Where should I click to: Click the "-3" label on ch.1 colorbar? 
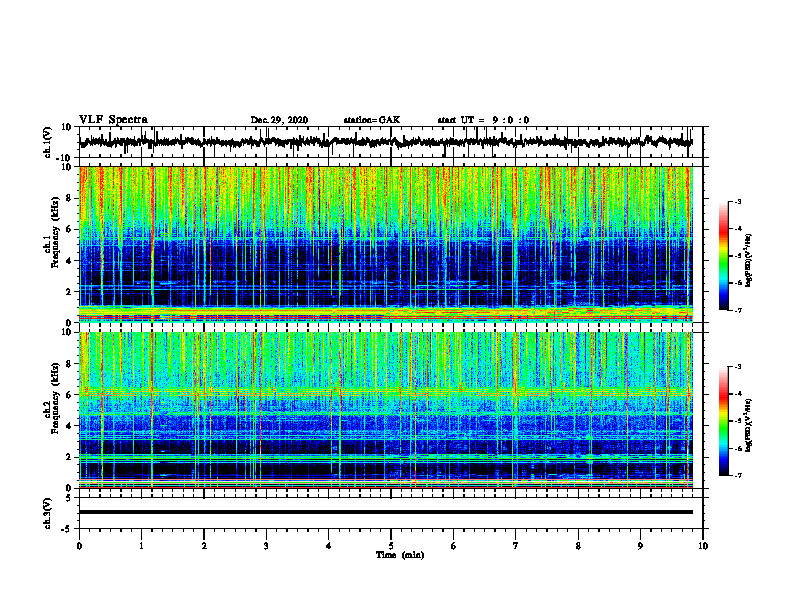737,202
